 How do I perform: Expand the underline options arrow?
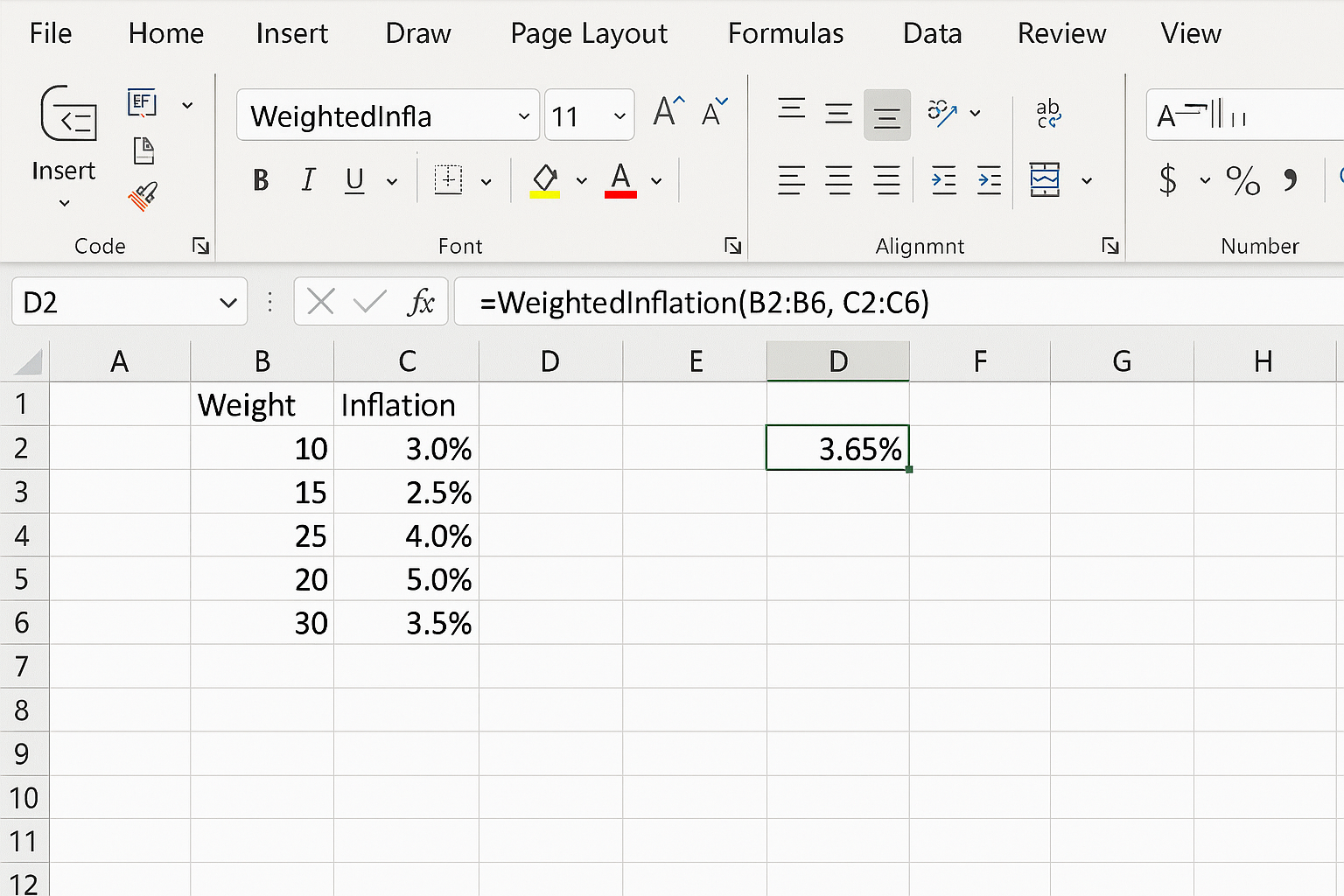point(392,181)
